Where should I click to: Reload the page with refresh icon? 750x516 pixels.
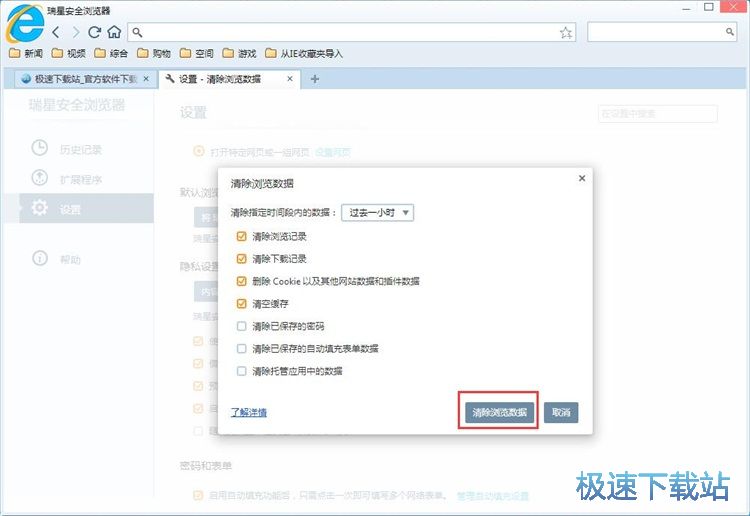coord(94,32)
